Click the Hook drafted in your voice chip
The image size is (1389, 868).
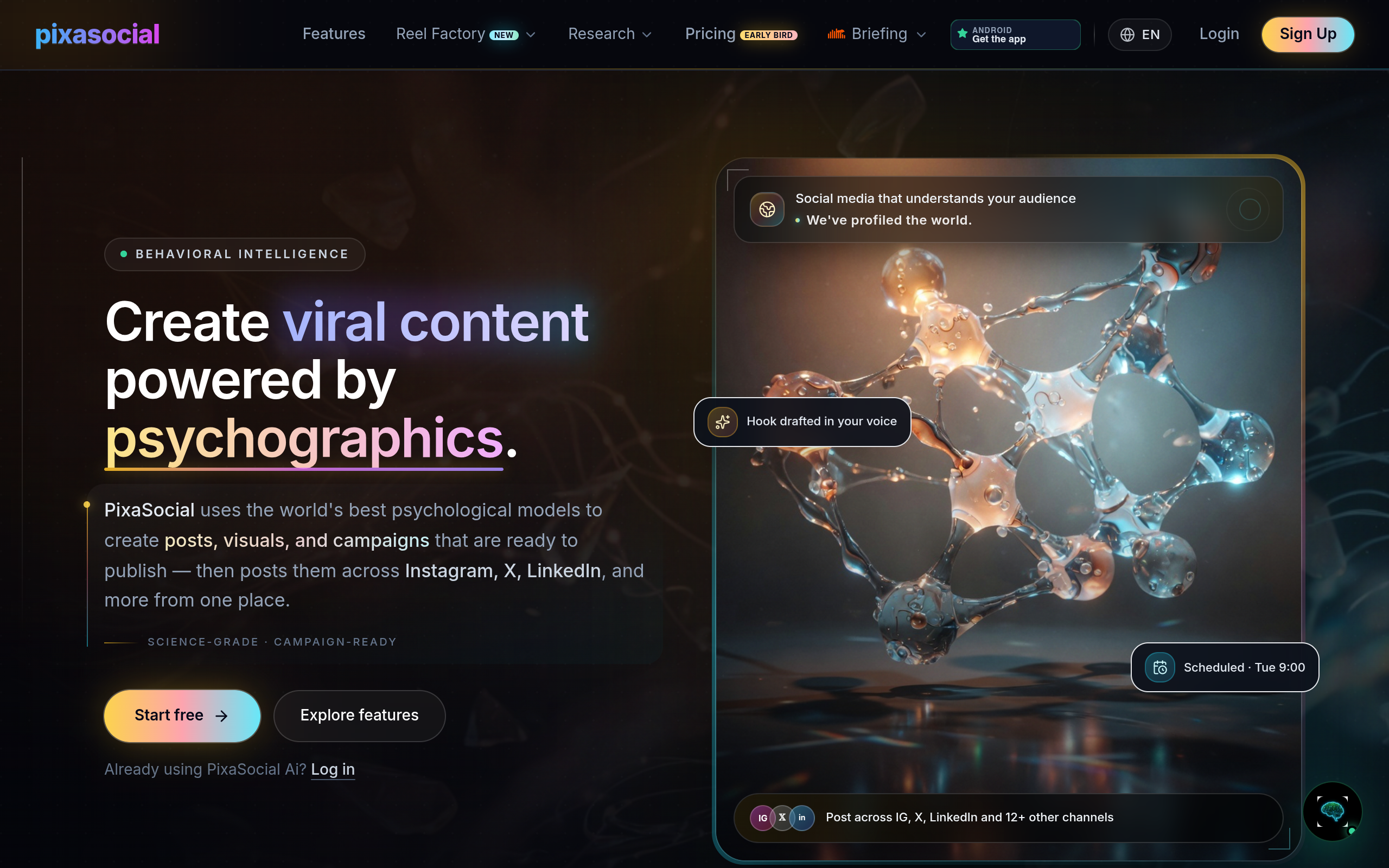click(x=802, y=422)
